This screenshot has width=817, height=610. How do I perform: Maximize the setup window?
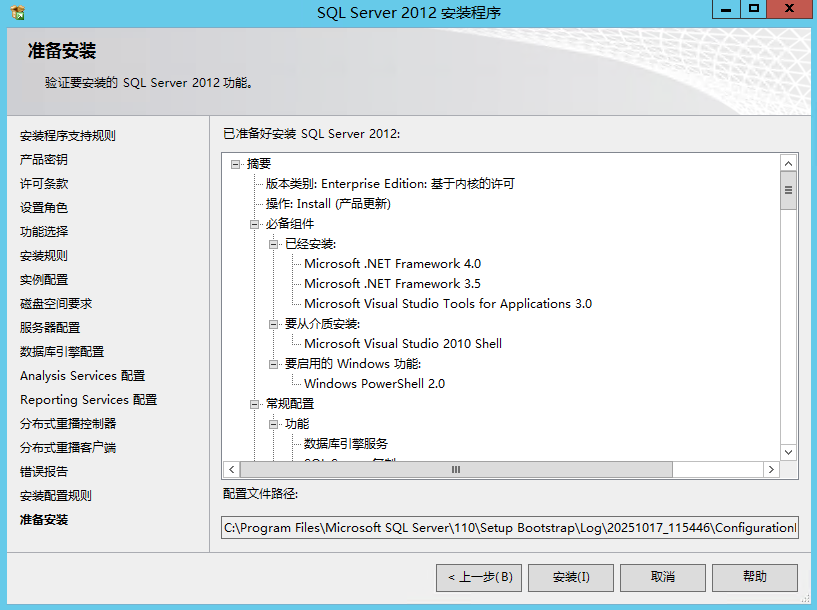tap(754, 9)
